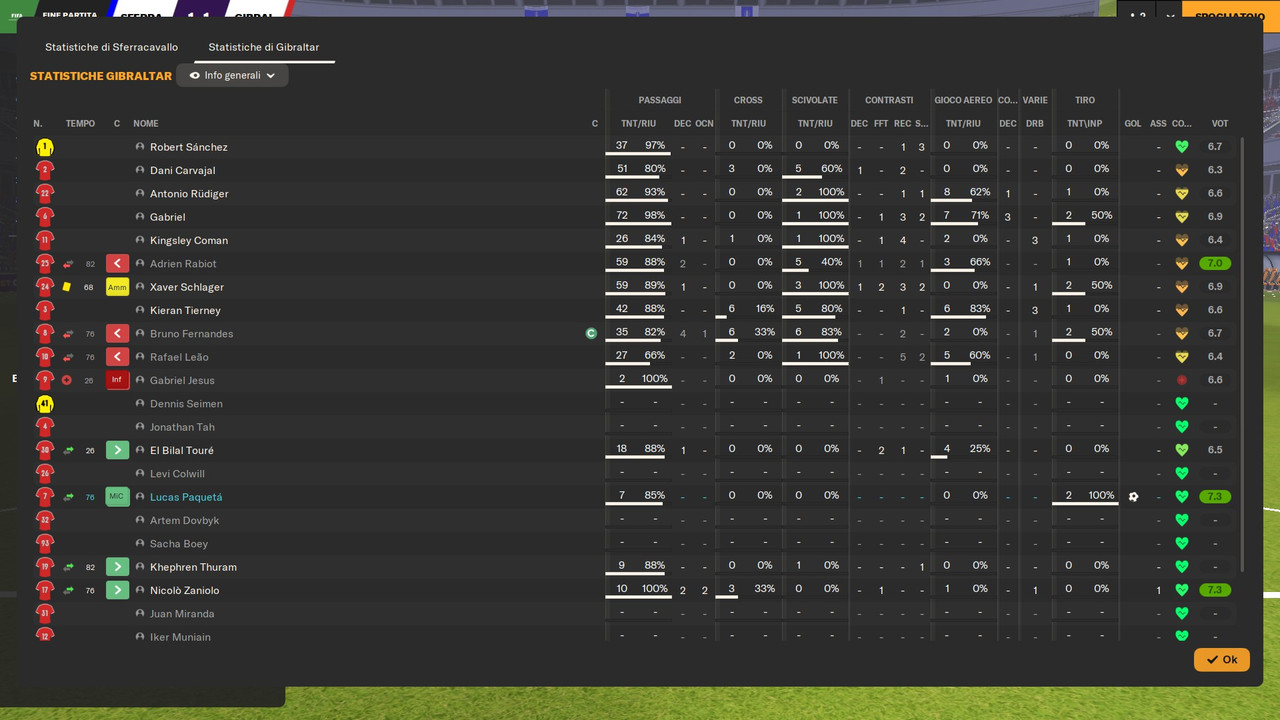
Task: Click the person info icon beside Kieran Tierney
Action: [140, 310]
